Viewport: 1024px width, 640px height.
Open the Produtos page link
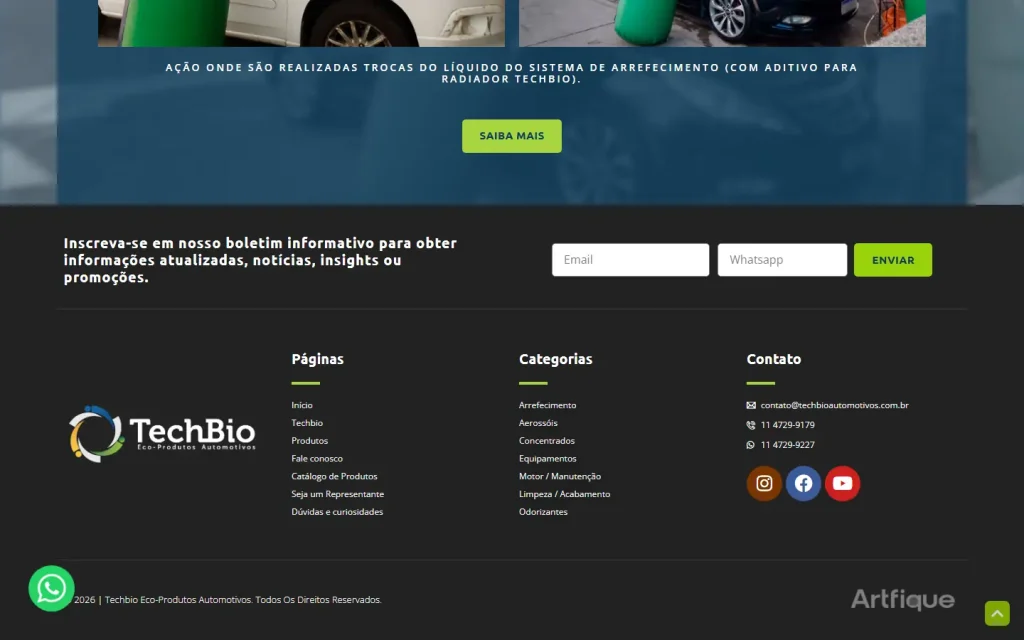(x=310, y=441)
